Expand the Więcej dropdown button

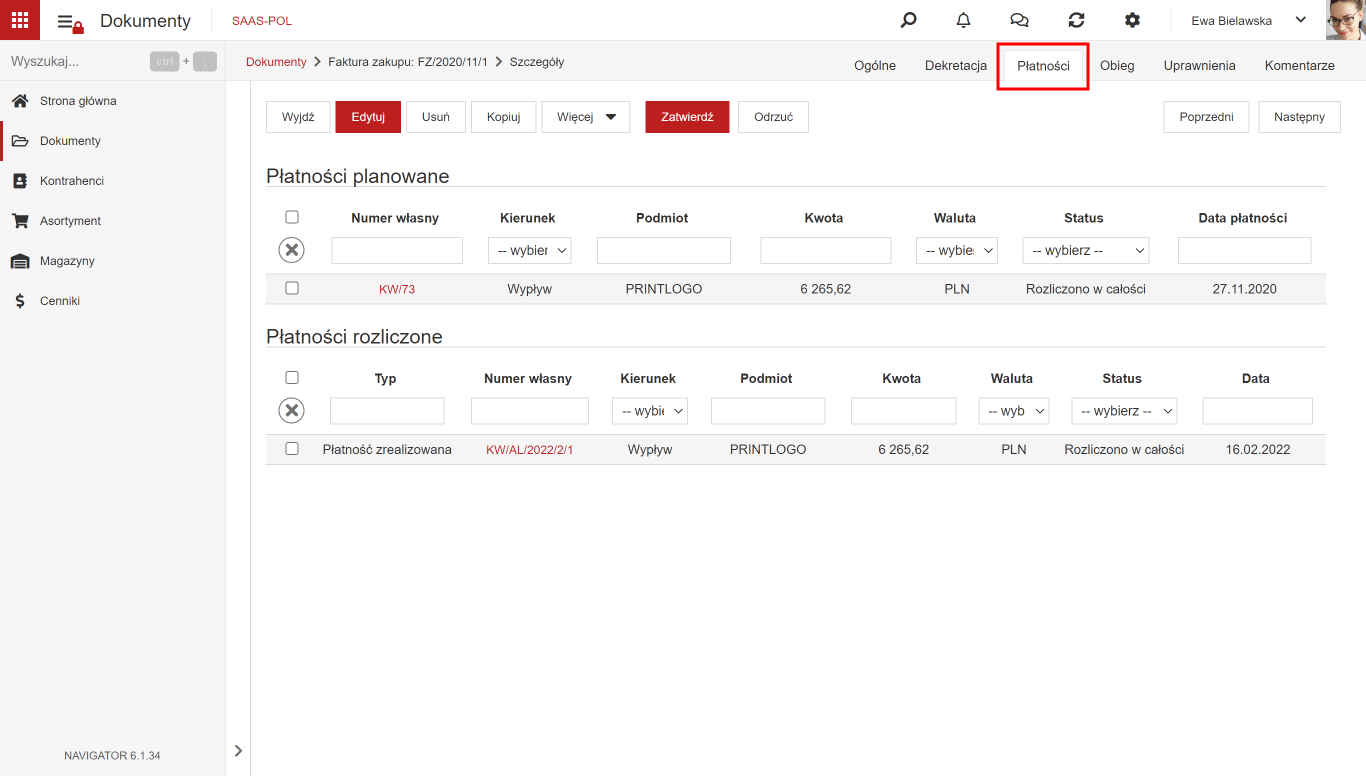[586, 117]
